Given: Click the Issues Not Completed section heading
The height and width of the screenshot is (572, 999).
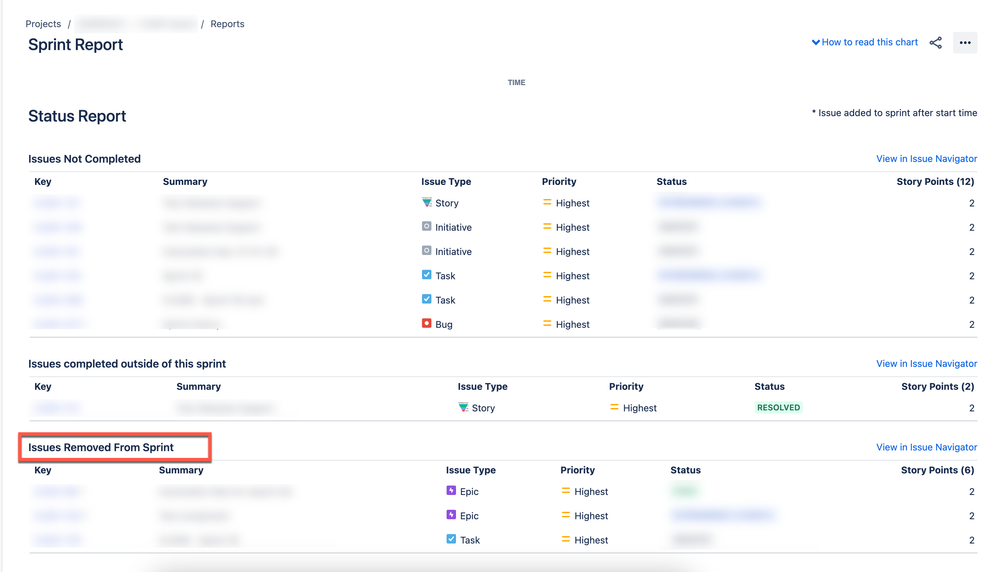Looking at the screenshot, I should [x=85, y=159].
